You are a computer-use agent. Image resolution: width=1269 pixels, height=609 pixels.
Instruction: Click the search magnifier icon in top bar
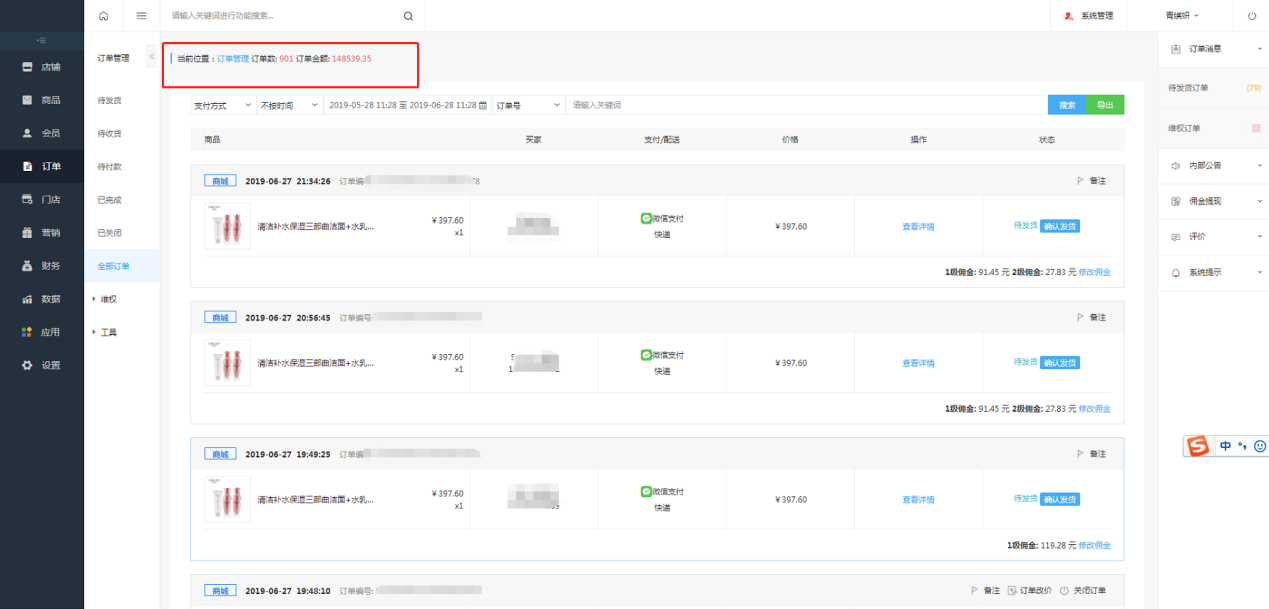coord(408,16)
